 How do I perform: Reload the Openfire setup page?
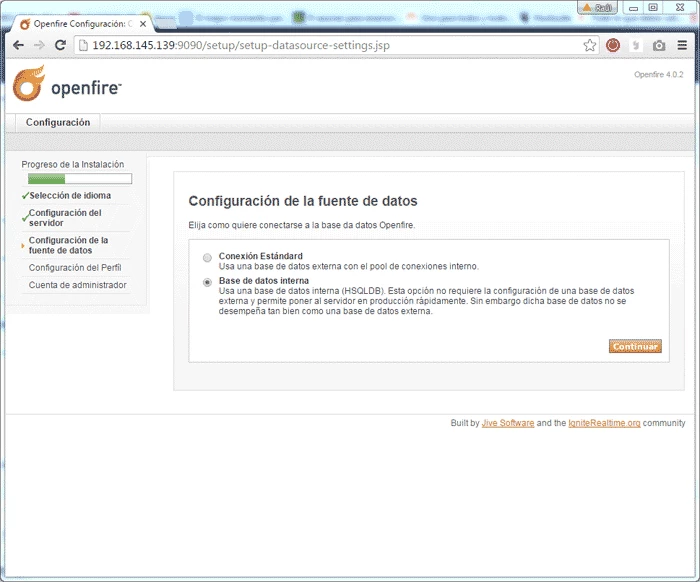click(x=60, y=45)
